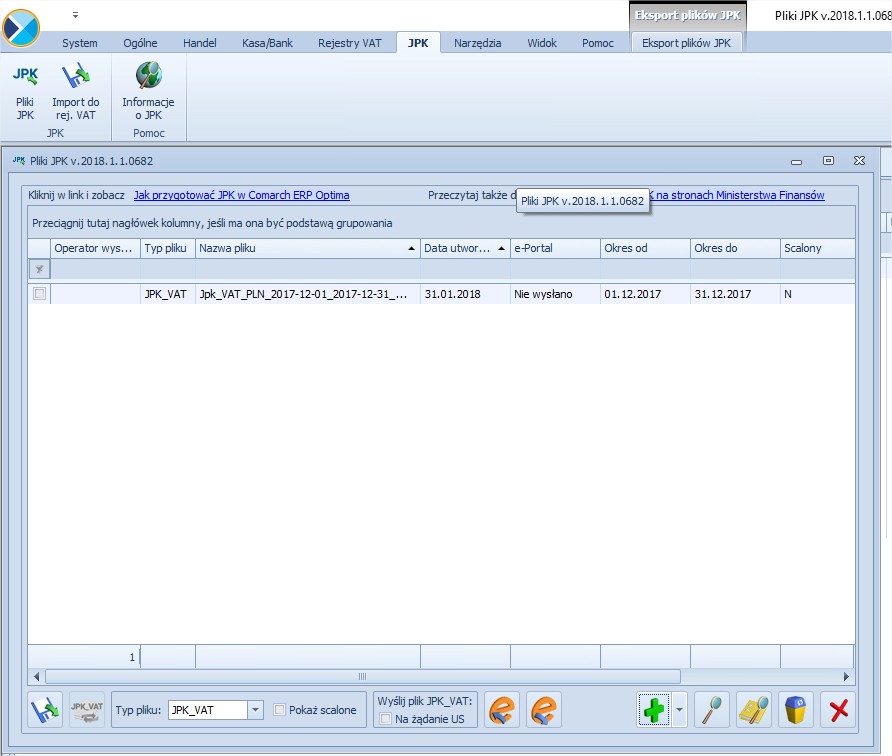Image resolution: width=892 pixels, height=756 pixels.
Task: Open dropdown arrow next to green plus
Action: coord(679,710)
